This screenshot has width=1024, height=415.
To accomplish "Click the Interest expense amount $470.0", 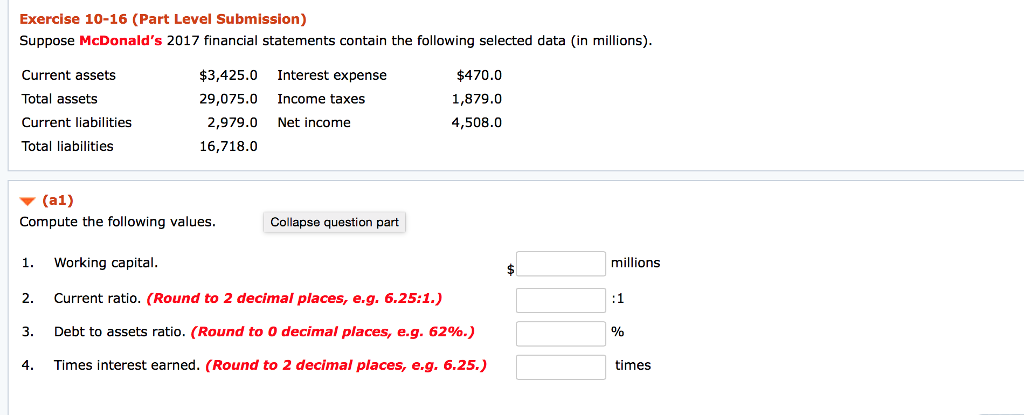I will 478,75.
